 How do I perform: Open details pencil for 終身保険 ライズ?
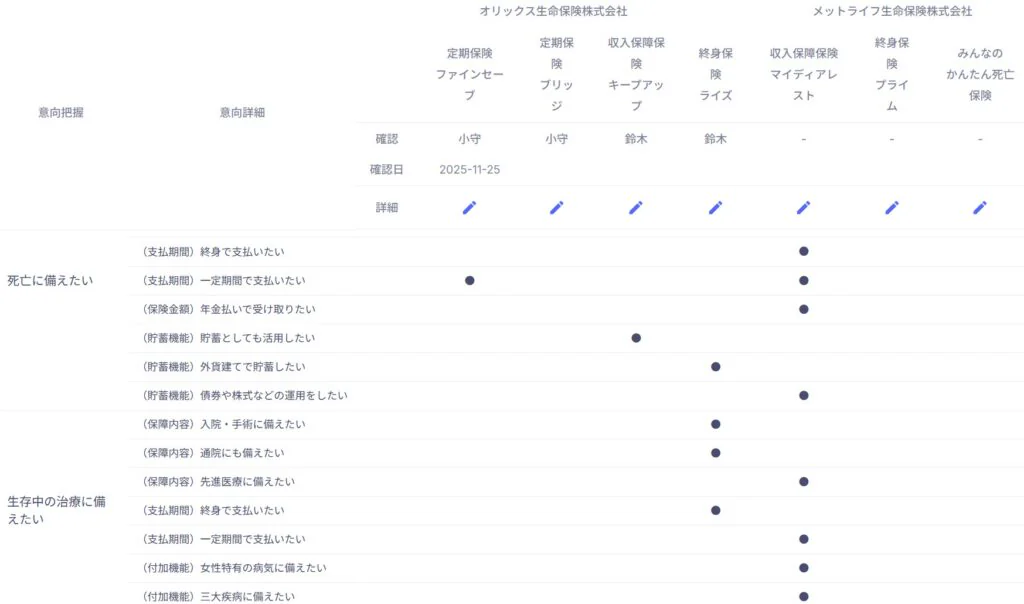pos(716,208)
